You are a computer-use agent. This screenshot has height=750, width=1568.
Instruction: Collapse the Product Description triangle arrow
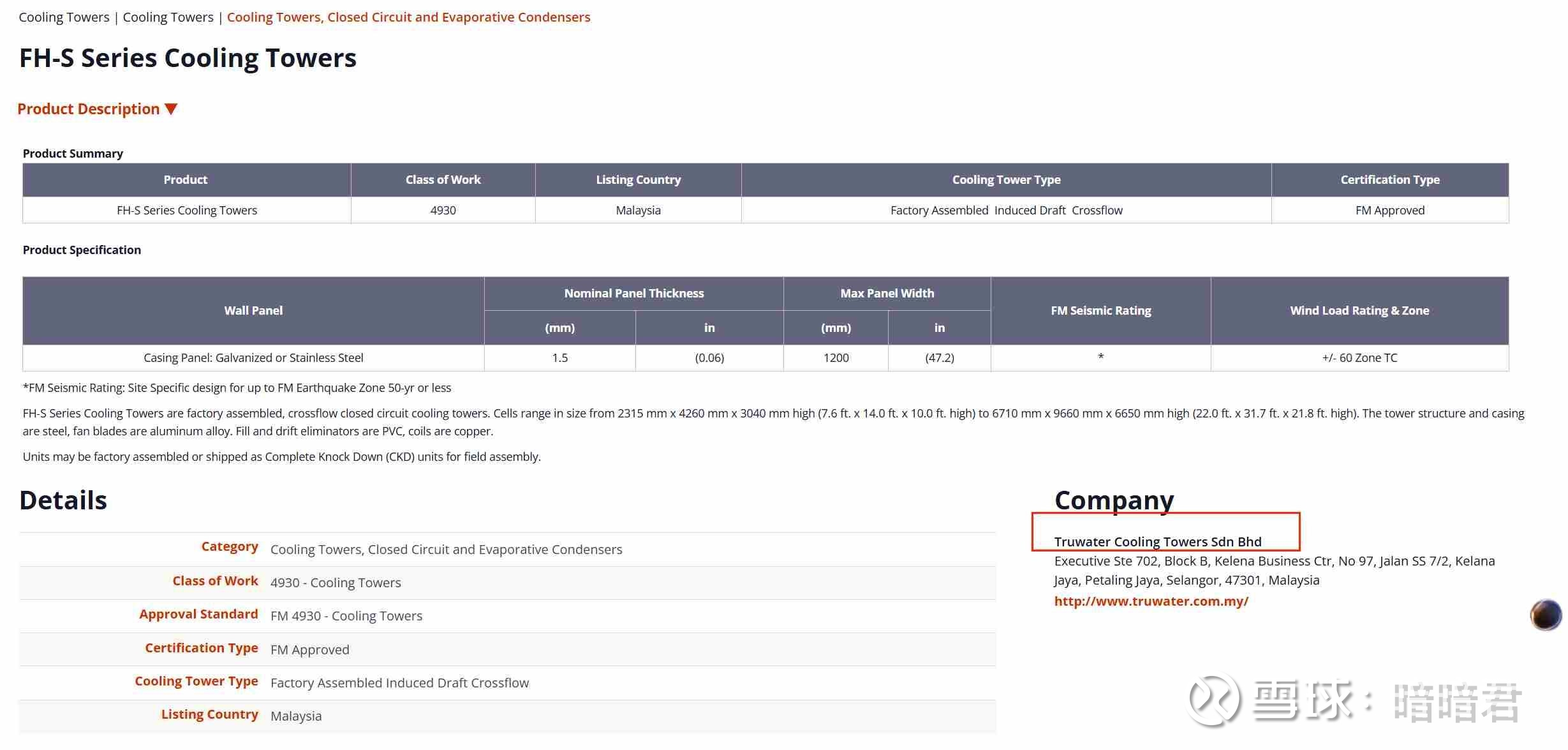(171, 109)
